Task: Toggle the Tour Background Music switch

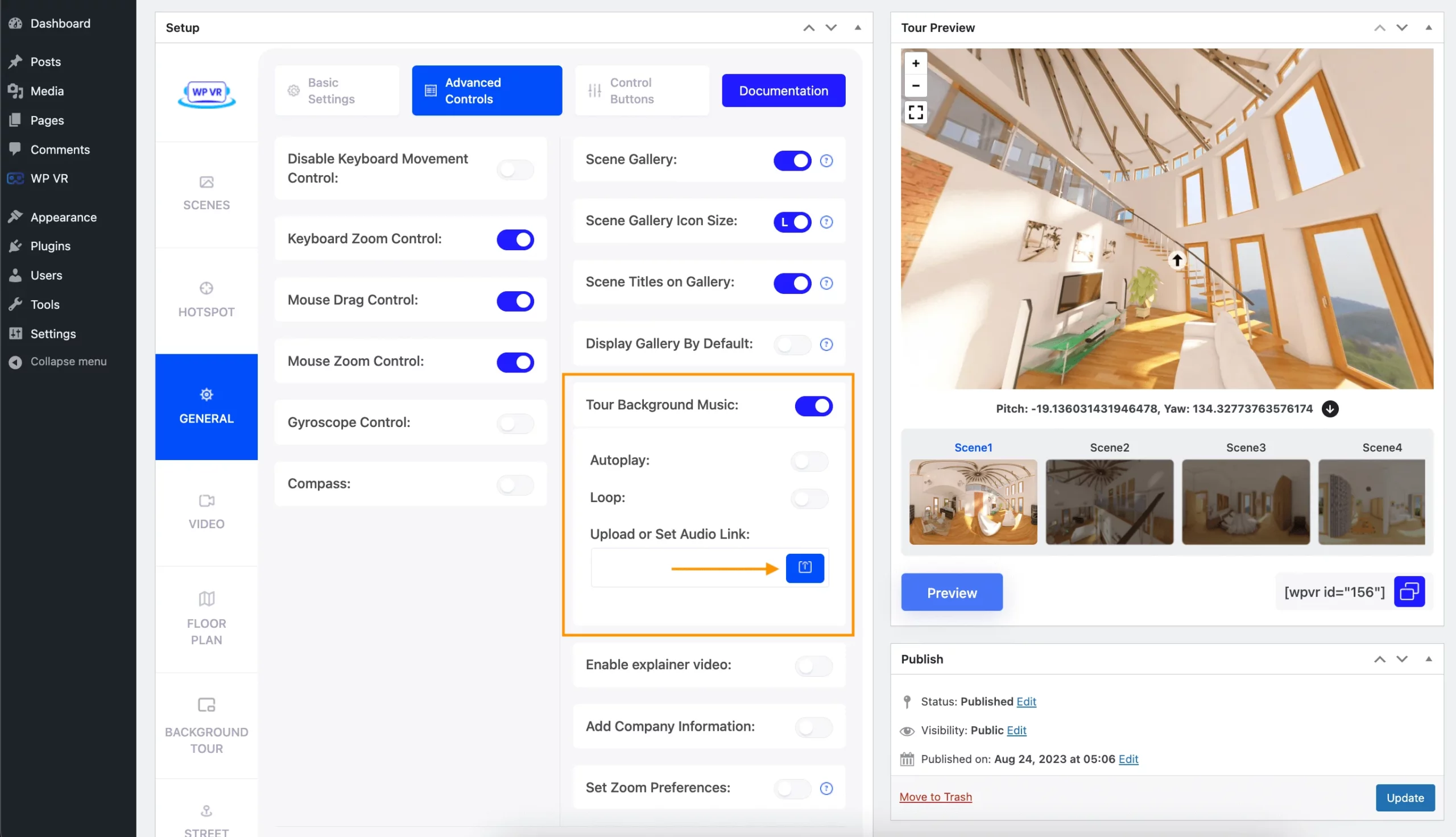Action: click(x=814, y=405)
